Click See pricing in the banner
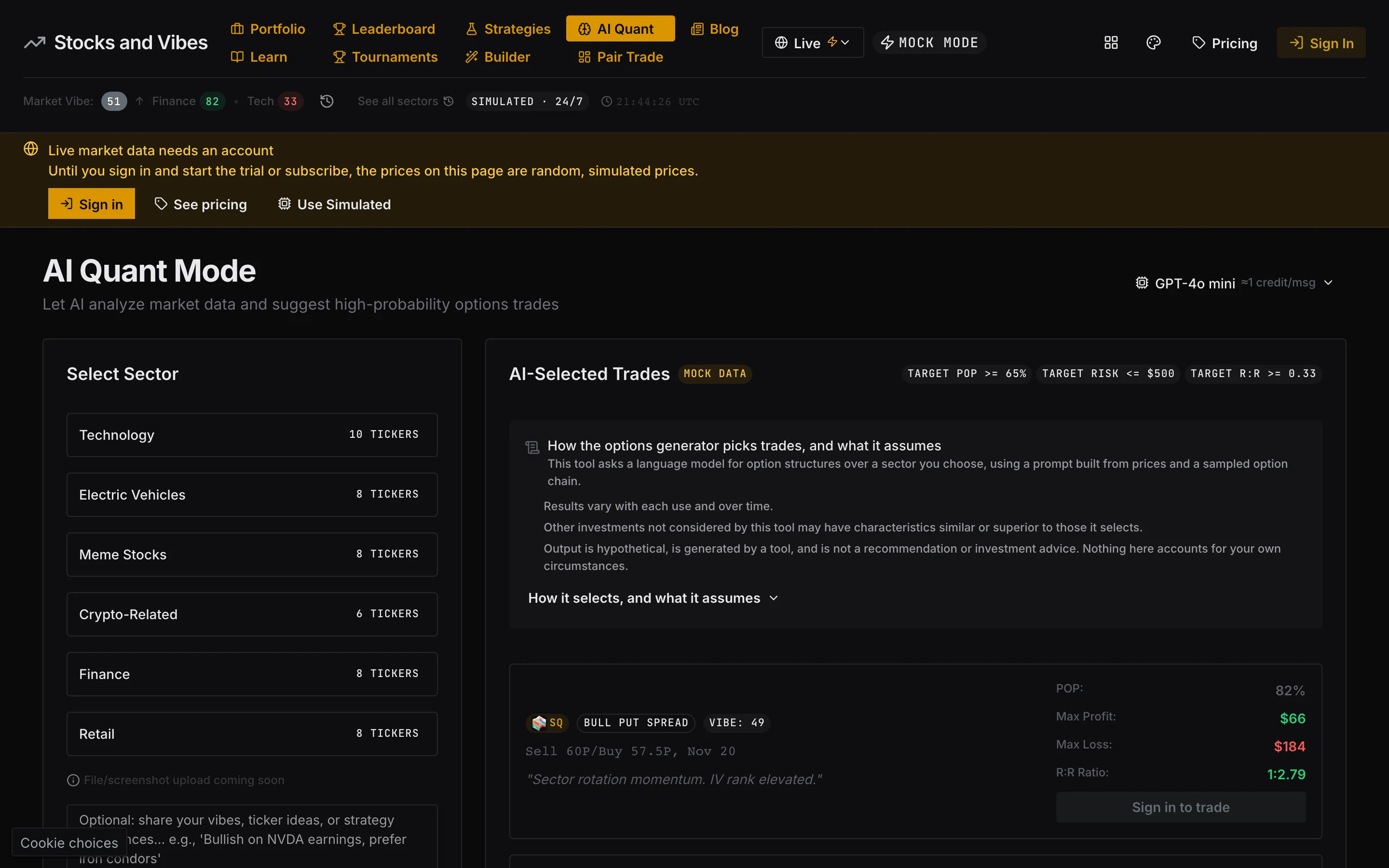 [200, 205]
